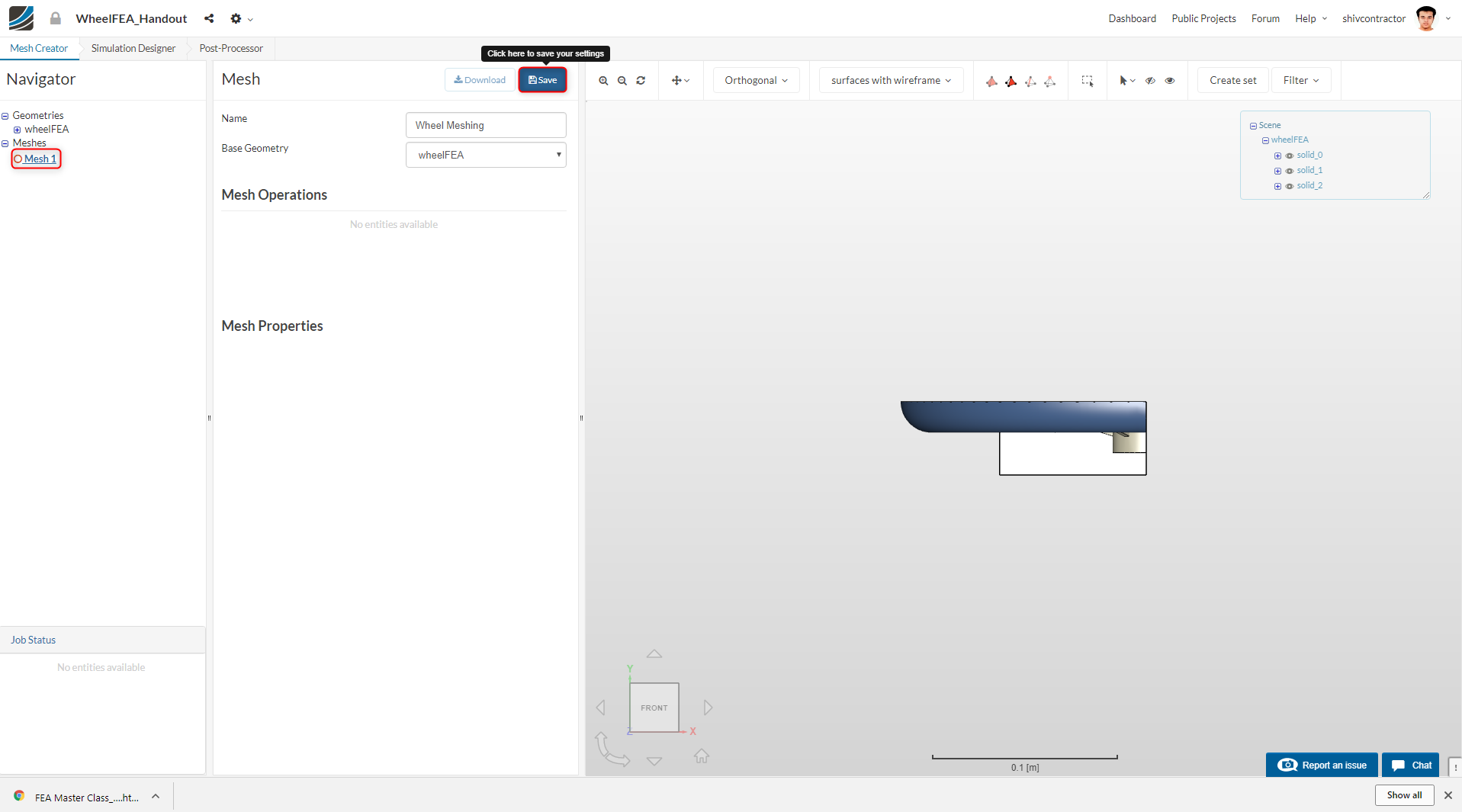Expand the wheelFEA geometry node in Navigator
The width and height of the screenshot is (1462, 812).
(17, 130)
